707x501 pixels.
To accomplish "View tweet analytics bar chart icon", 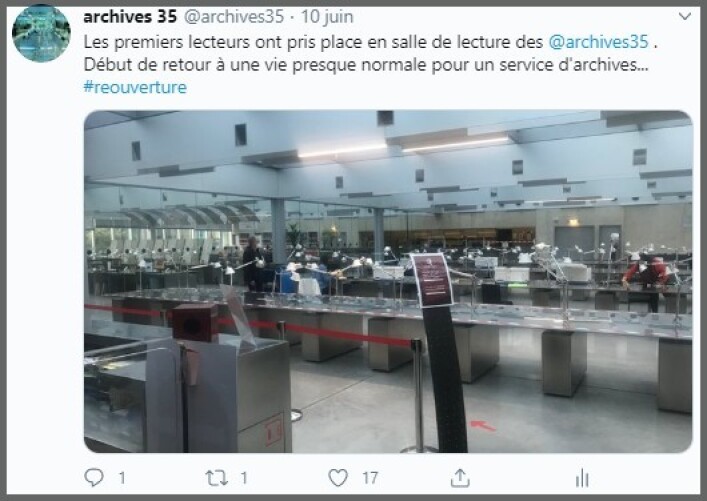I will click(582, 478).
